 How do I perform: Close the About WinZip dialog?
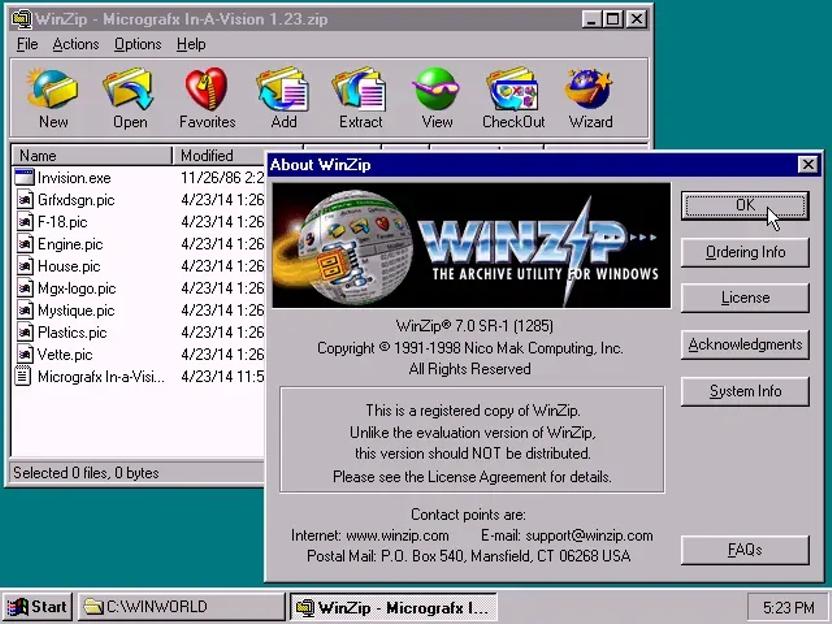pyautogui.click(x=808, y=164)
